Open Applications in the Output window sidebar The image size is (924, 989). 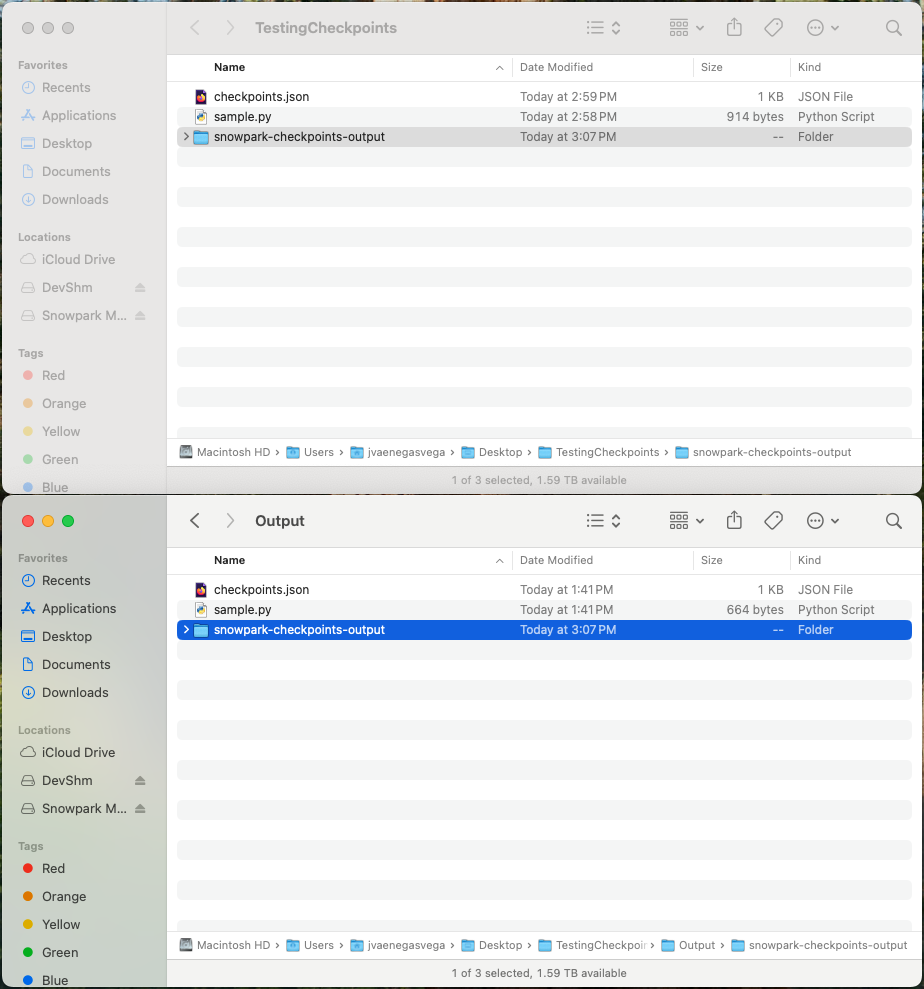pyautogui.click(x=79, y=609)
